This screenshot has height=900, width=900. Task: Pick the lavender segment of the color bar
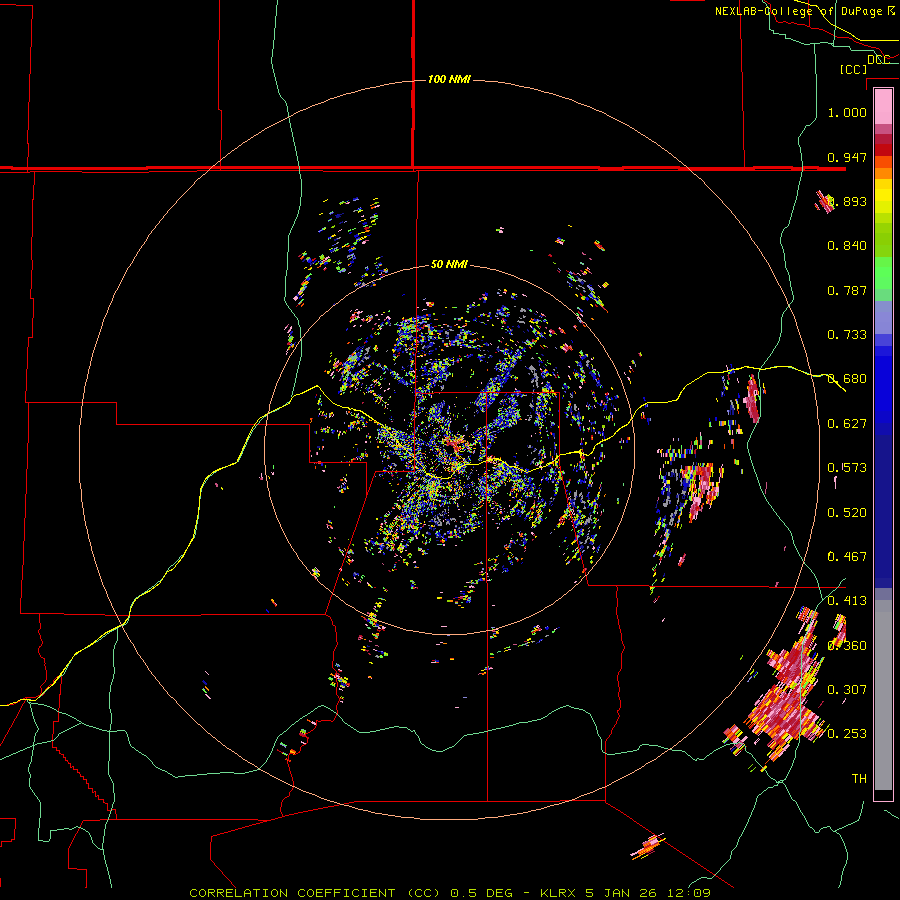click(883, 317)
